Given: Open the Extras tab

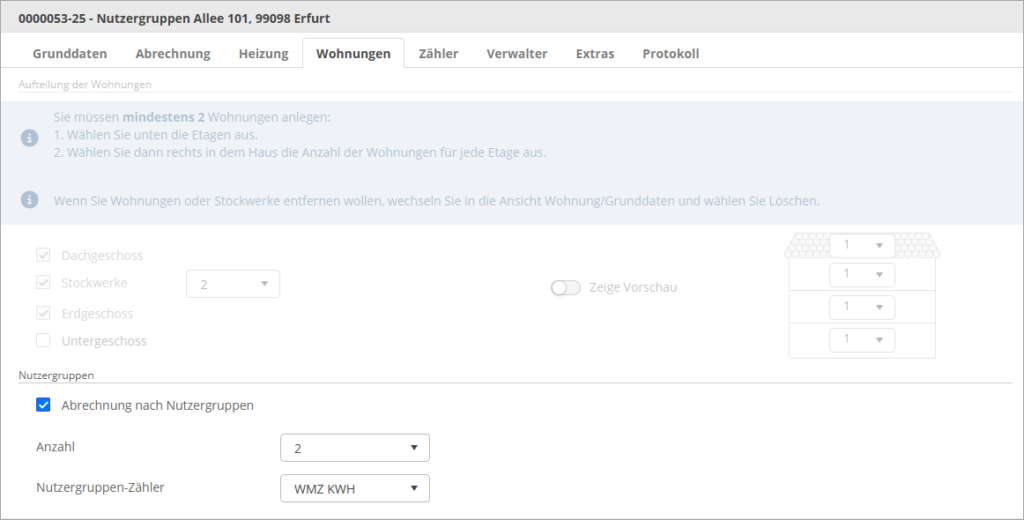Looking at the screenshot, I should (x=595, y=54).
